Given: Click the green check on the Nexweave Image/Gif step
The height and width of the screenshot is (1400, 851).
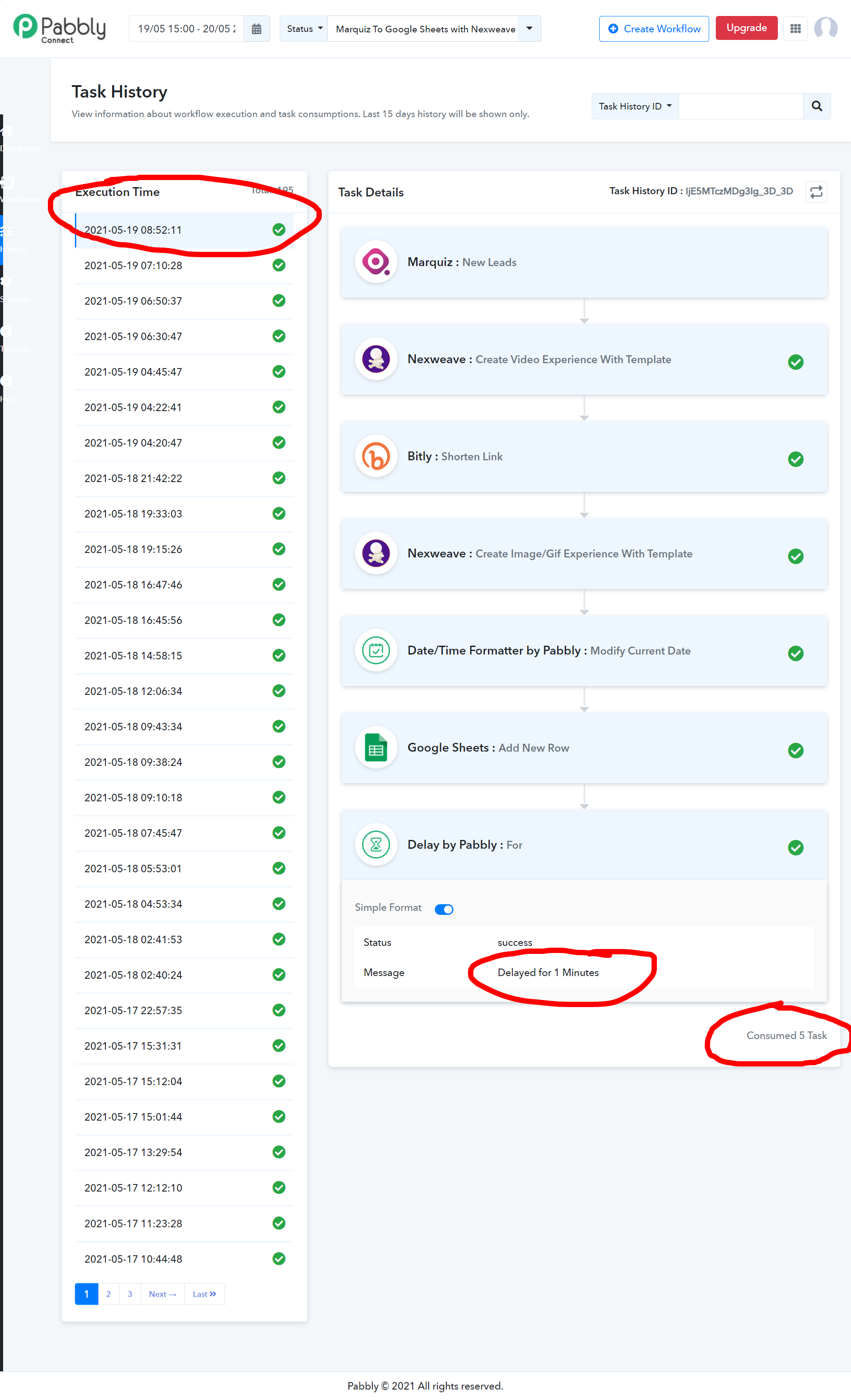Looking at the screenshot, I should point(796,556).
